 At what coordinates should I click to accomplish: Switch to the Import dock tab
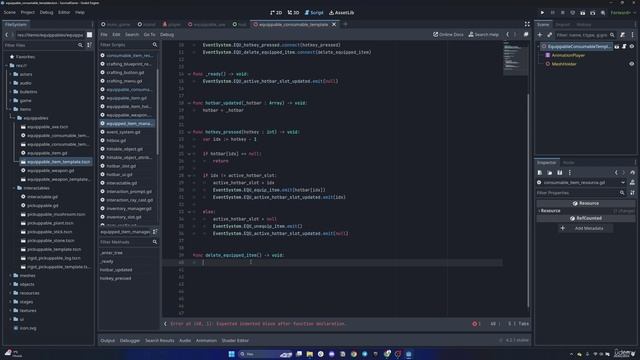pos(562,24)
